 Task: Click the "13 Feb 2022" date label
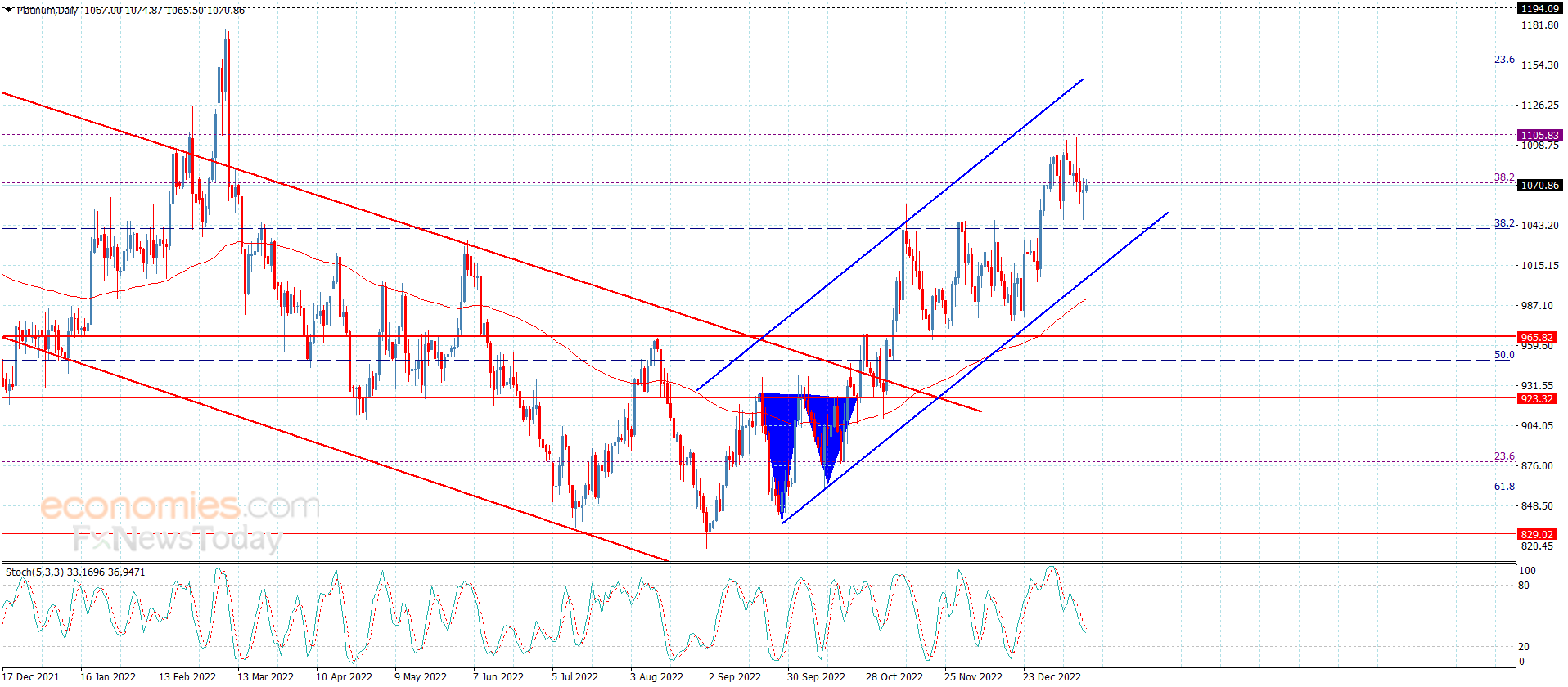point(187,677)
